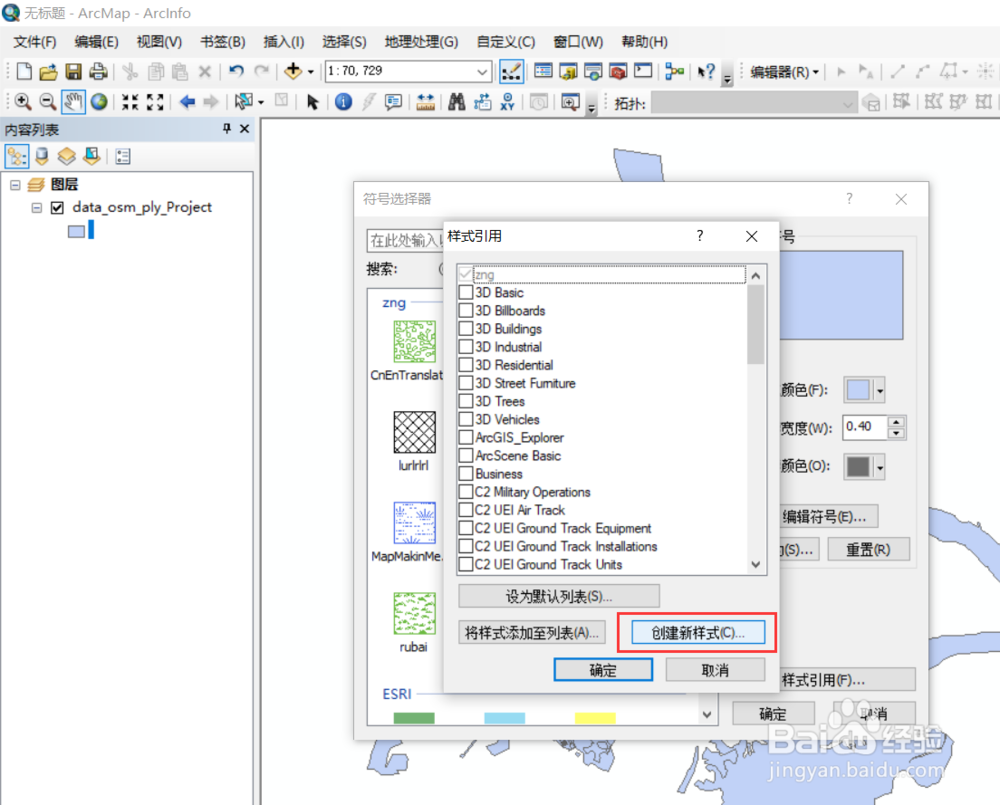Open the 编辑器(R) dropdown menu
The height and width of the screenshot is (805, 1000).
[x=785, y=72]
